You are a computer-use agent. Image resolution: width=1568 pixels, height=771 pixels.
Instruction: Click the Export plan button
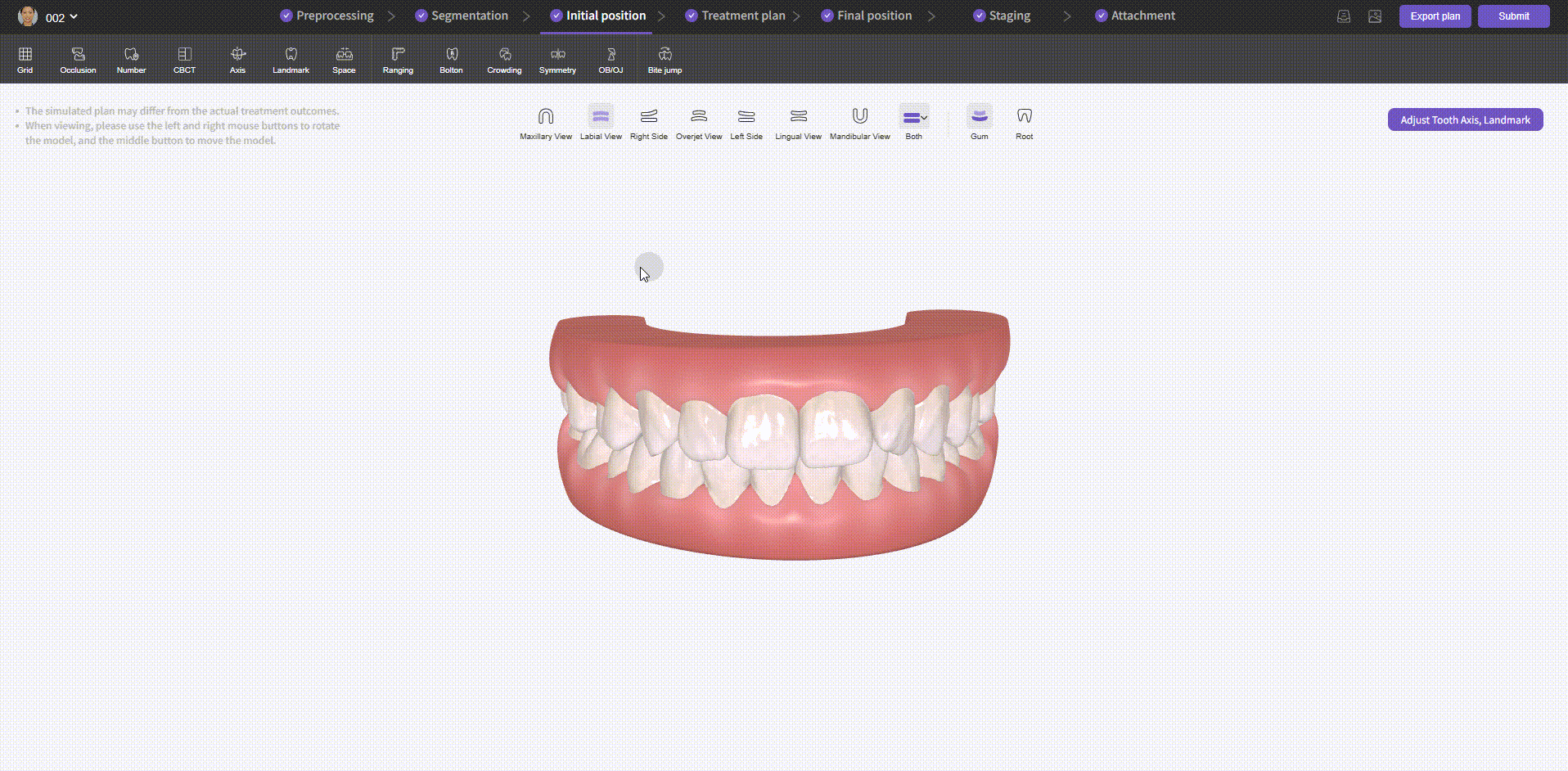coord(1435,16)
